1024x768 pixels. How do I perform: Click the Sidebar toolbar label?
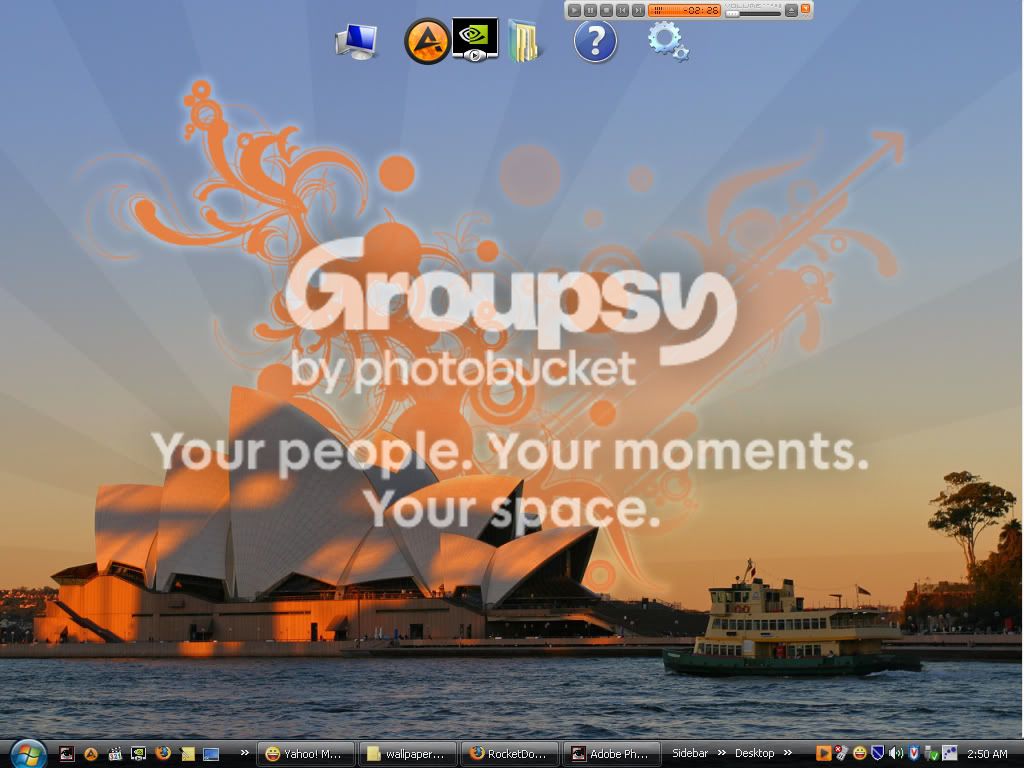click(x=690, y=753)
